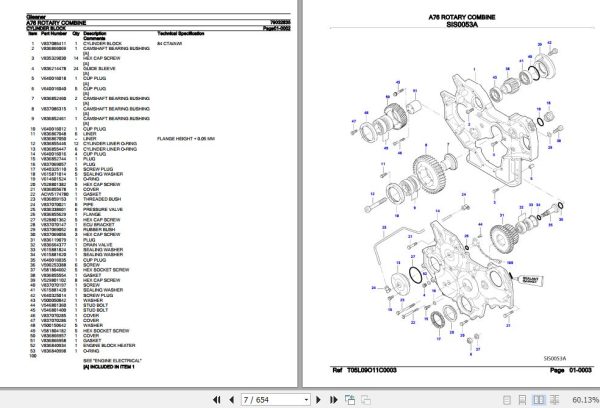Go back to the previous view
The height and width of the screenshot is (408, 600).
350,400
